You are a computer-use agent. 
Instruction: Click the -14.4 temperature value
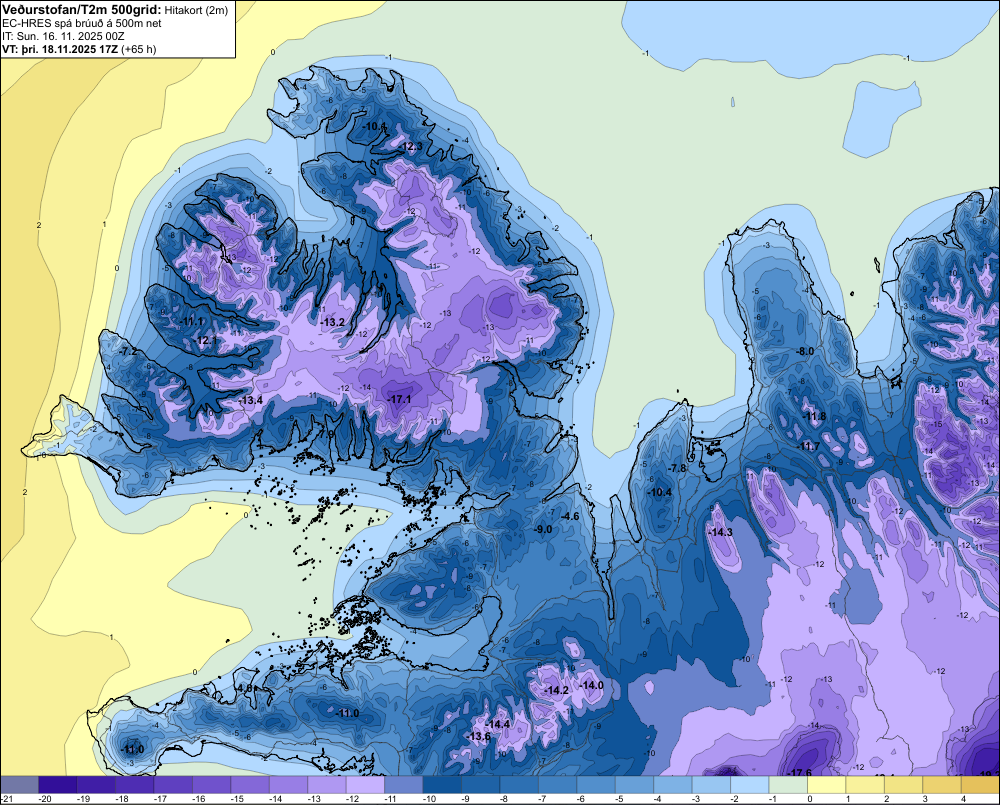tap(498, 725)
